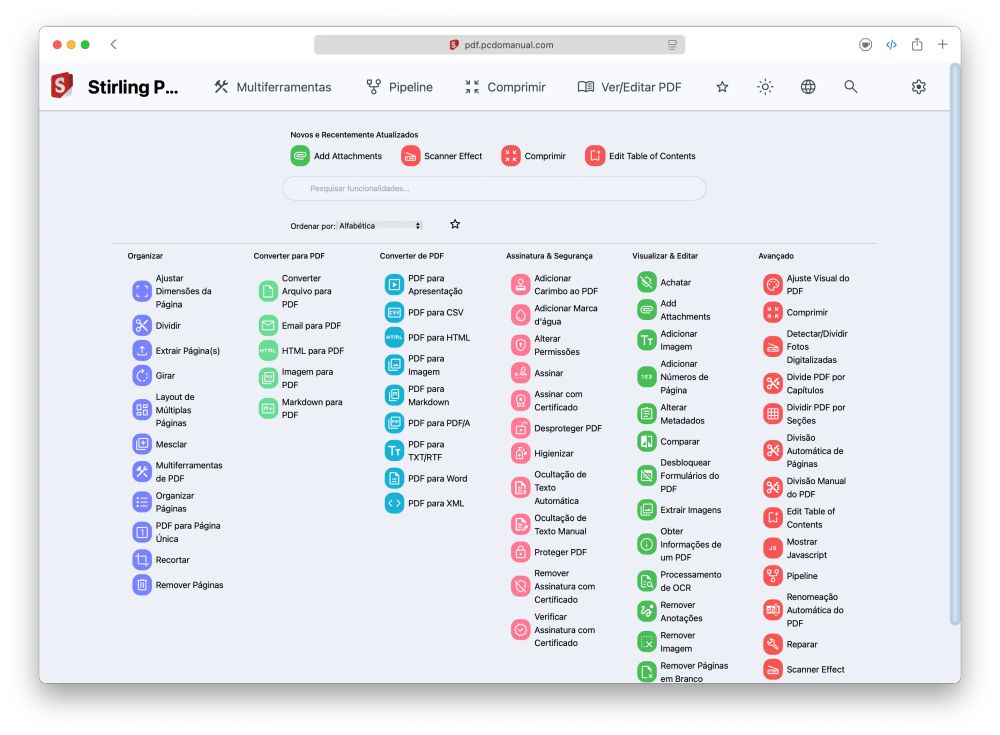Click the Dividir scissors icon
This screenshot has height=735, width=1000.
point(142,325)
